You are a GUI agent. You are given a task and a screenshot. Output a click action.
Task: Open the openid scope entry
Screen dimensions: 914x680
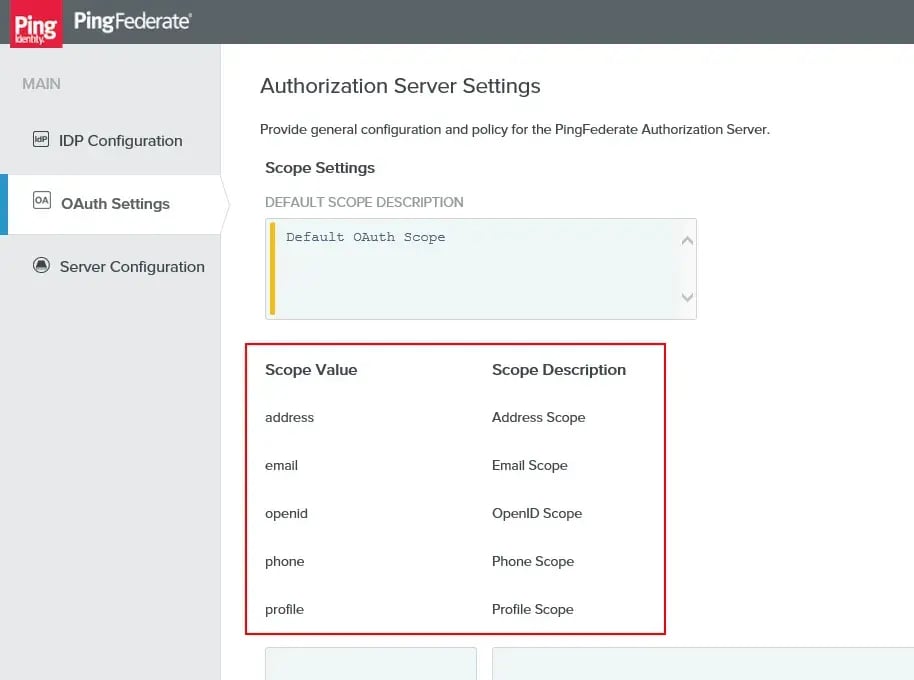pos(286,513)
